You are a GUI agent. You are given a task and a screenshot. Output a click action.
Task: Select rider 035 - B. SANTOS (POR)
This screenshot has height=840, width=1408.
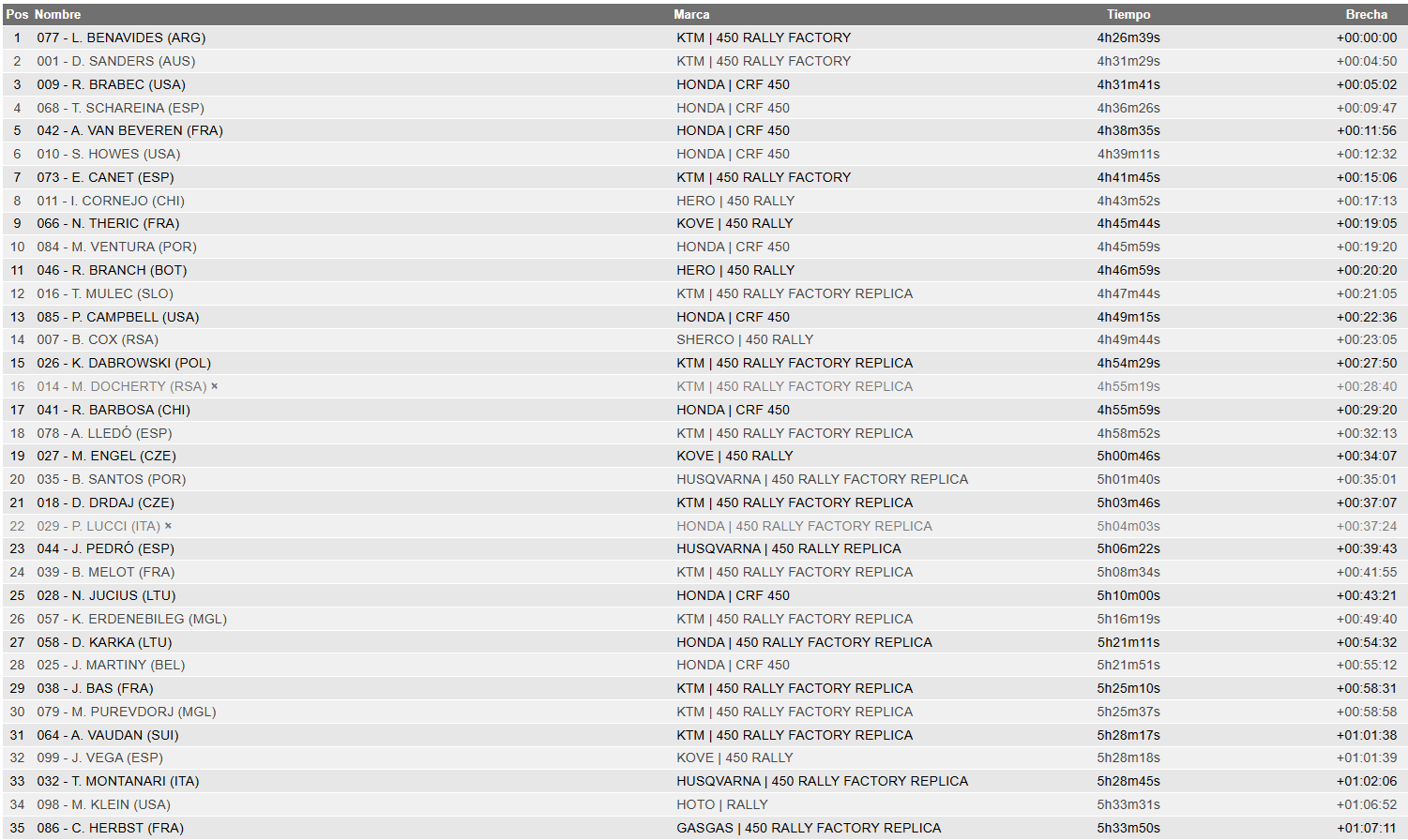click(x=112, y=479)
